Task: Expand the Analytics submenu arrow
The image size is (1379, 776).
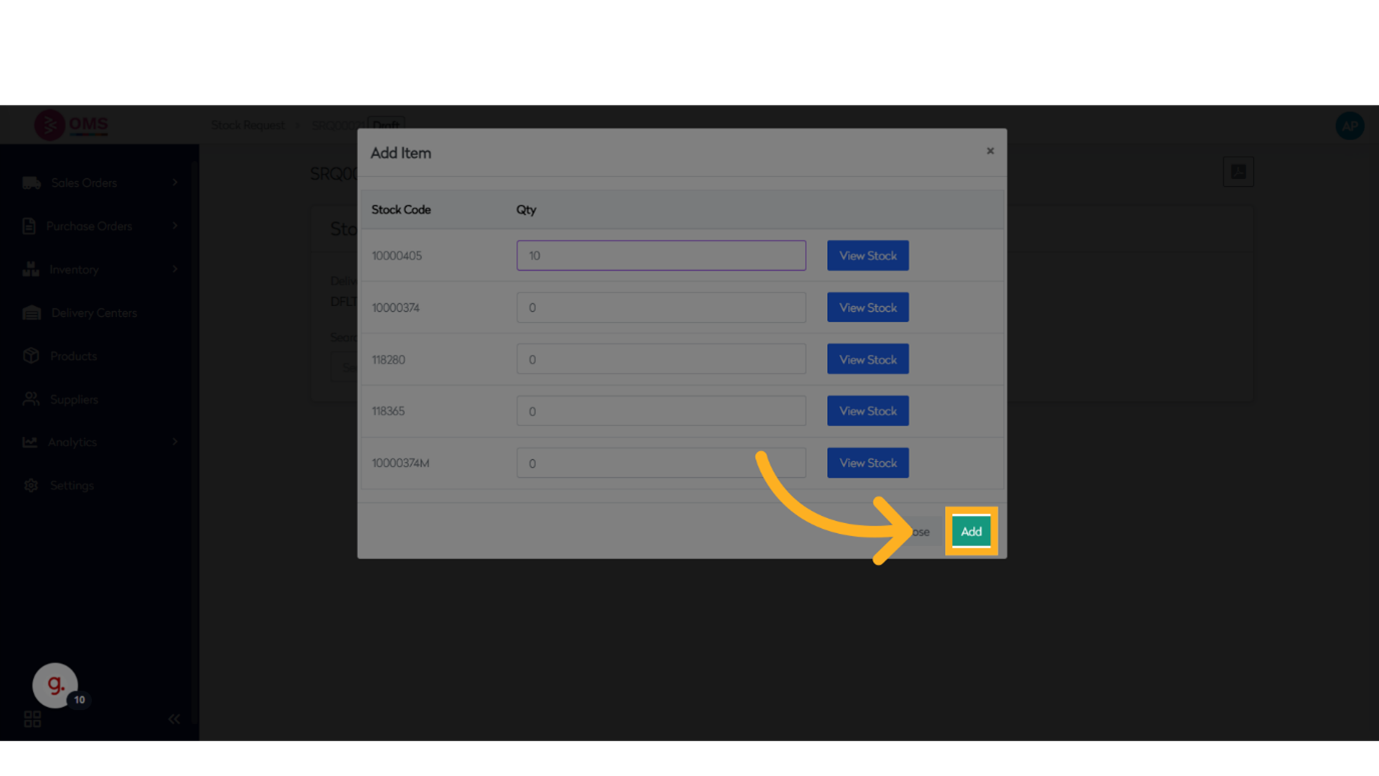Action: pyautogui.click(x=175, y=442)
